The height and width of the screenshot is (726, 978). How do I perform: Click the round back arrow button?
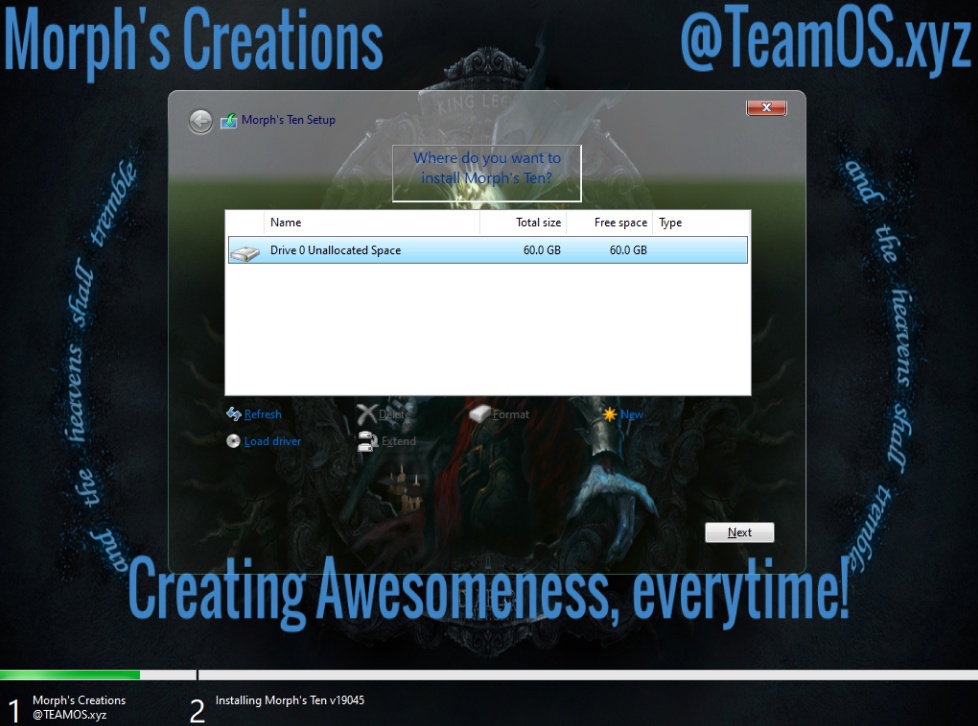(x=201, y=121)
